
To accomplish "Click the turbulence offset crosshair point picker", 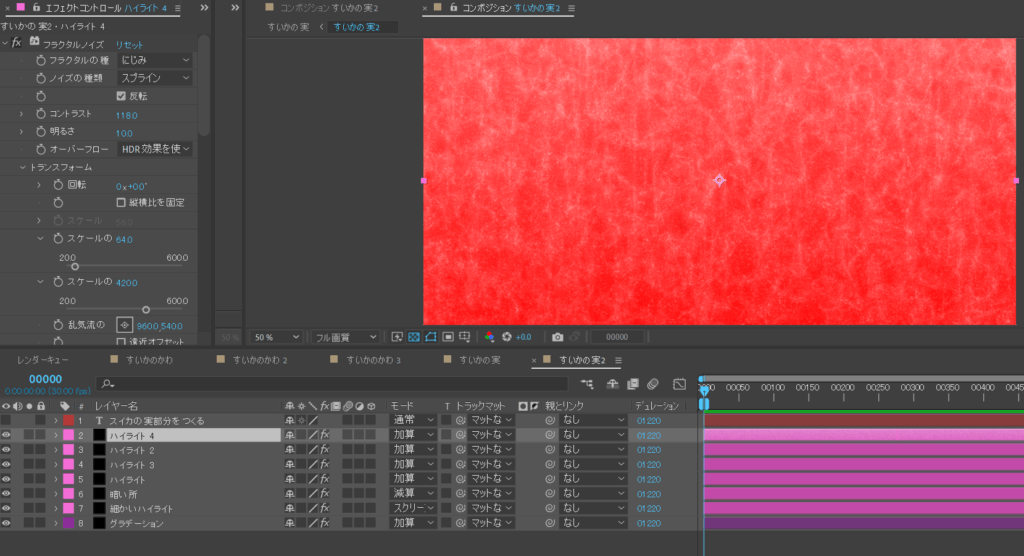I will (124, 325).
